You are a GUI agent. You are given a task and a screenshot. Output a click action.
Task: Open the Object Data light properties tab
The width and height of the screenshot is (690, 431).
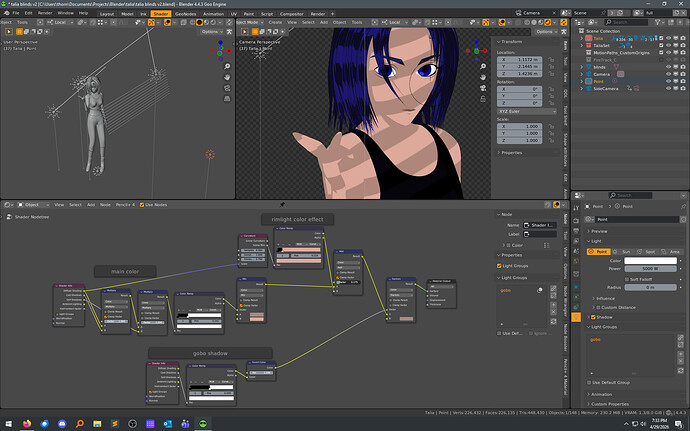[x=576, y=317]
